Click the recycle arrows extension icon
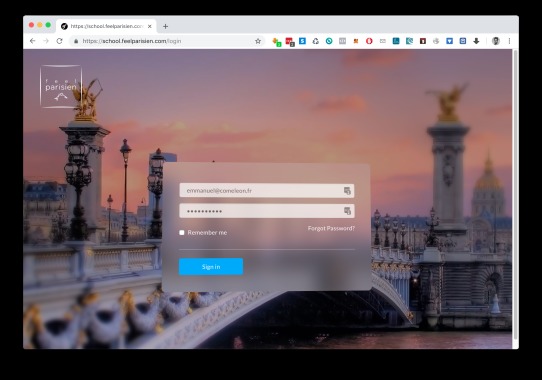The width and height of the screenshot is (542, 380). point(316,41)
